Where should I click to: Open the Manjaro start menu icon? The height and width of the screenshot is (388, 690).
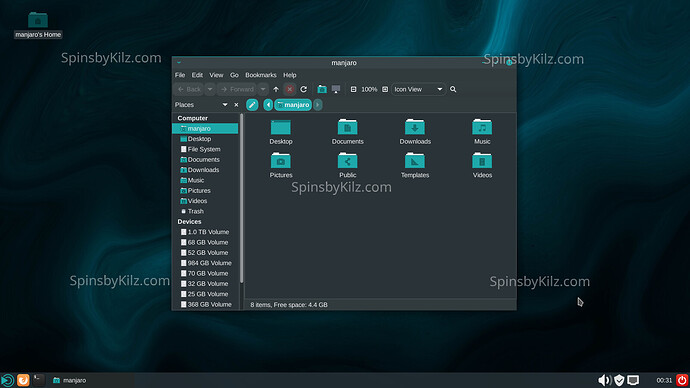(x=7, y=380)
